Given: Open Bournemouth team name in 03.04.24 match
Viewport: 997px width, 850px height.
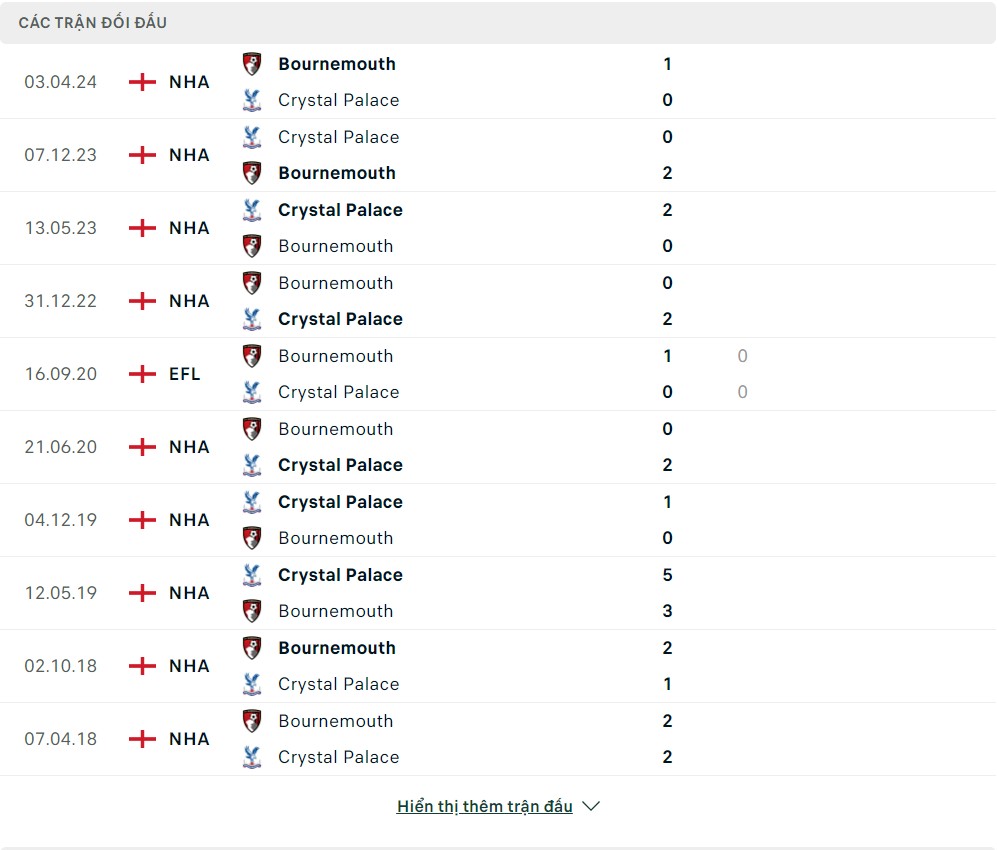Looking at the screenshot, I should pos(337,64).
